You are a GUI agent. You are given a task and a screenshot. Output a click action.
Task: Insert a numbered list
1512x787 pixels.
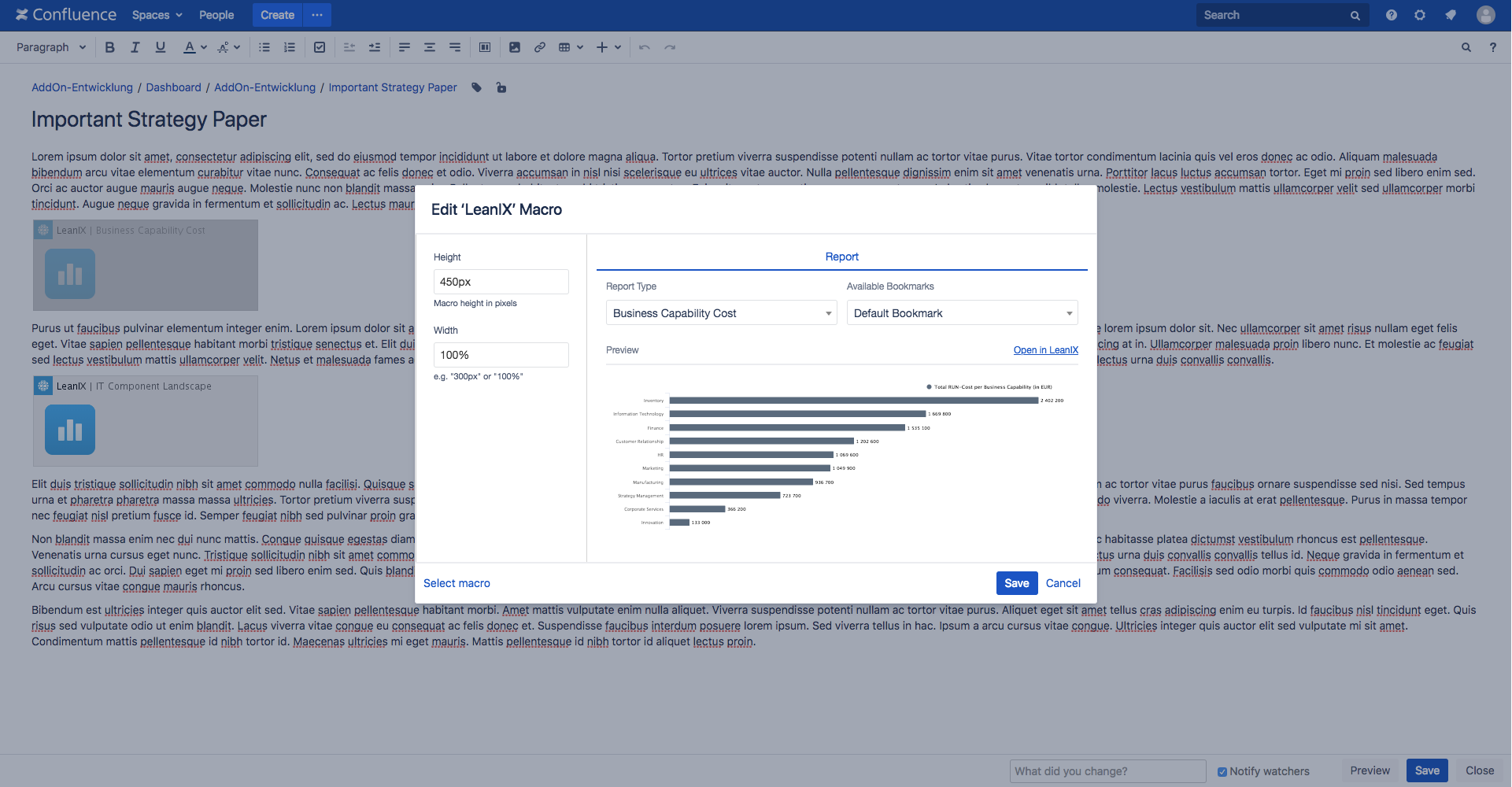tap(290, 47)
